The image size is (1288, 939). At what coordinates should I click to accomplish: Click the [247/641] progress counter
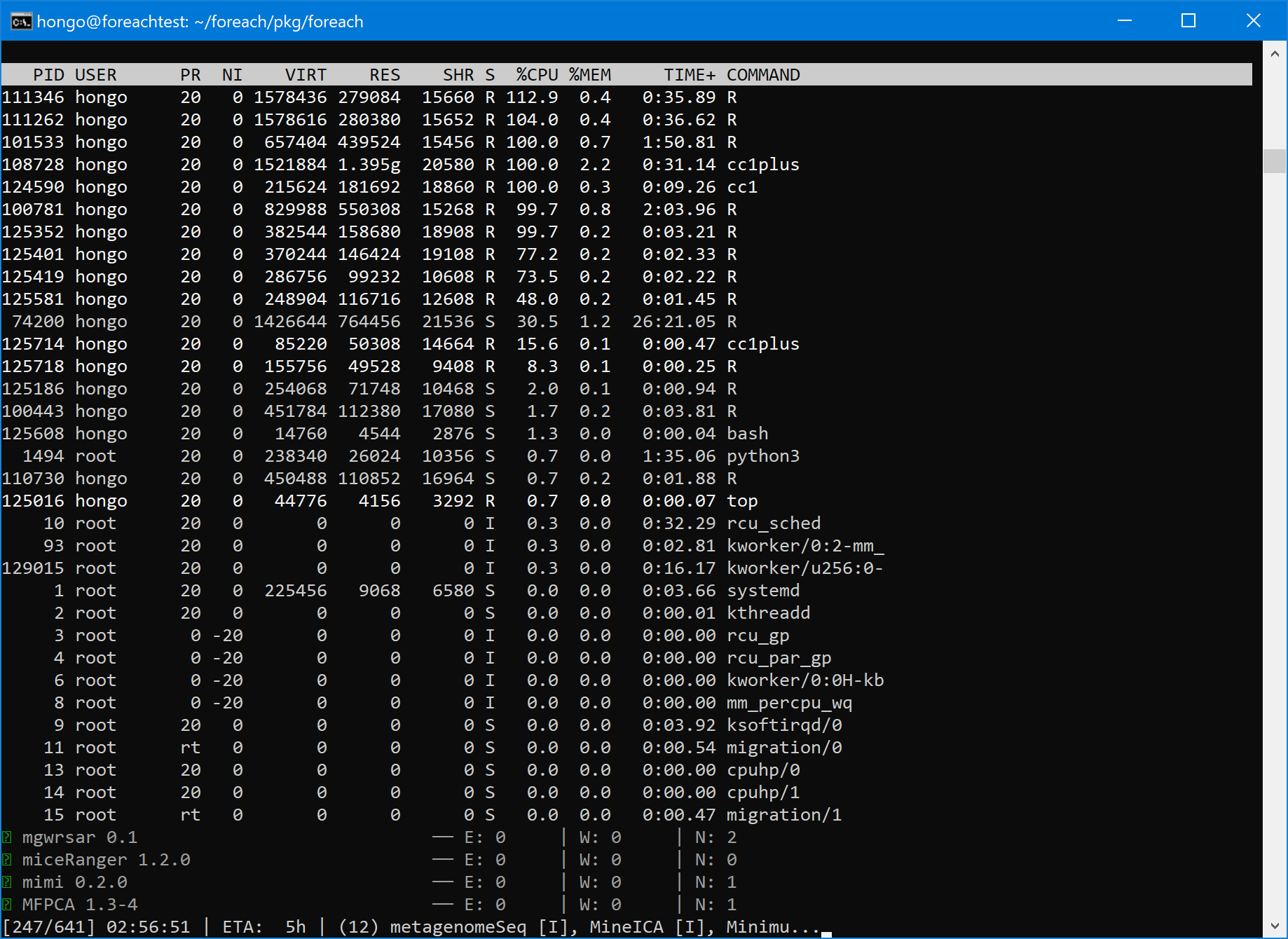(48, 927)
